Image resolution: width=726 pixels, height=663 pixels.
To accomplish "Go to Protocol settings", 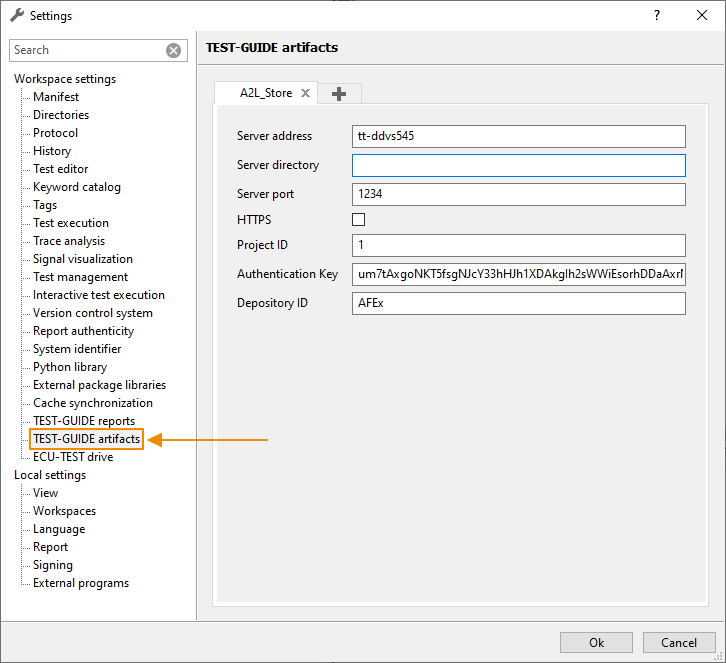I will point(56,133).
